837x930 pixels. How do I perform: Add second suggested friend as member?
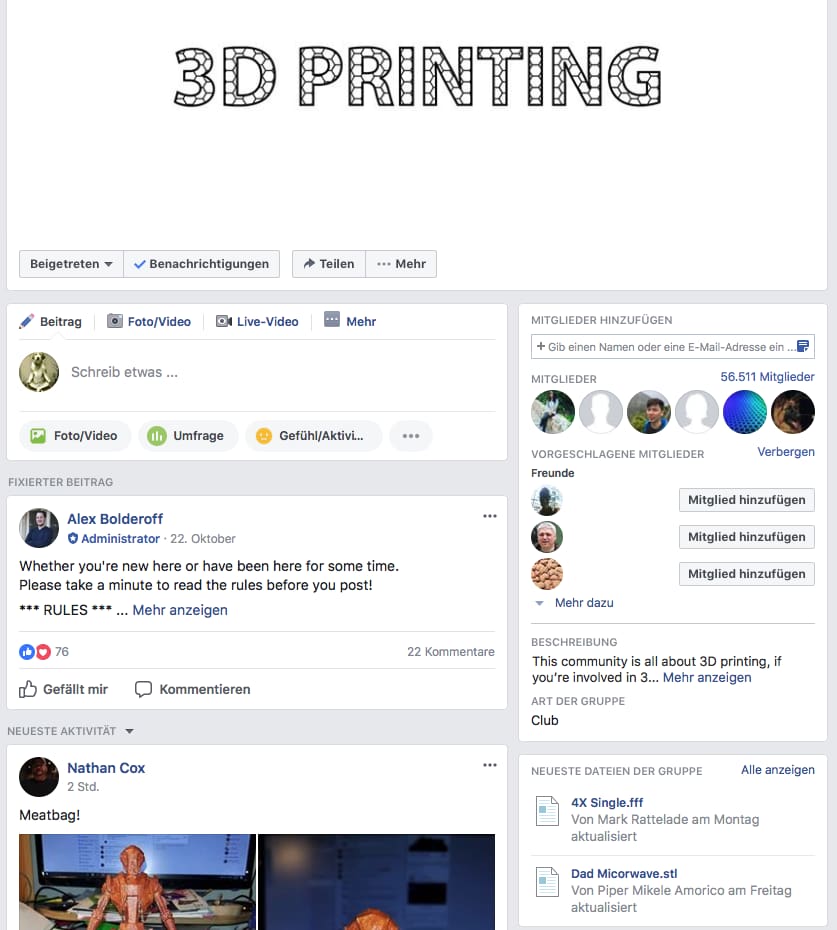pos(747,537)
